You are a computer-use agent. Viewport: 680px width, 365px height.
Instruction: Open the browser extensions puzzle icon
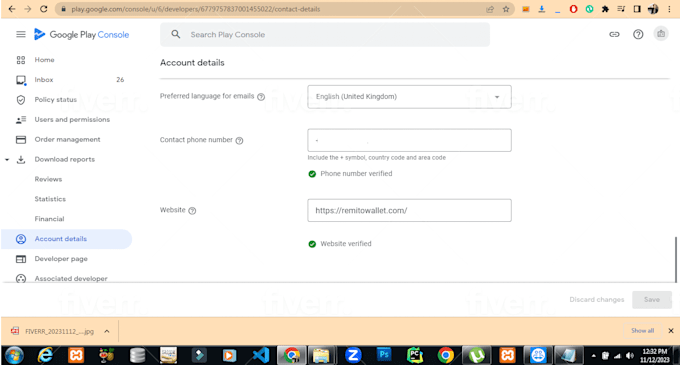[x=605, y=9]
